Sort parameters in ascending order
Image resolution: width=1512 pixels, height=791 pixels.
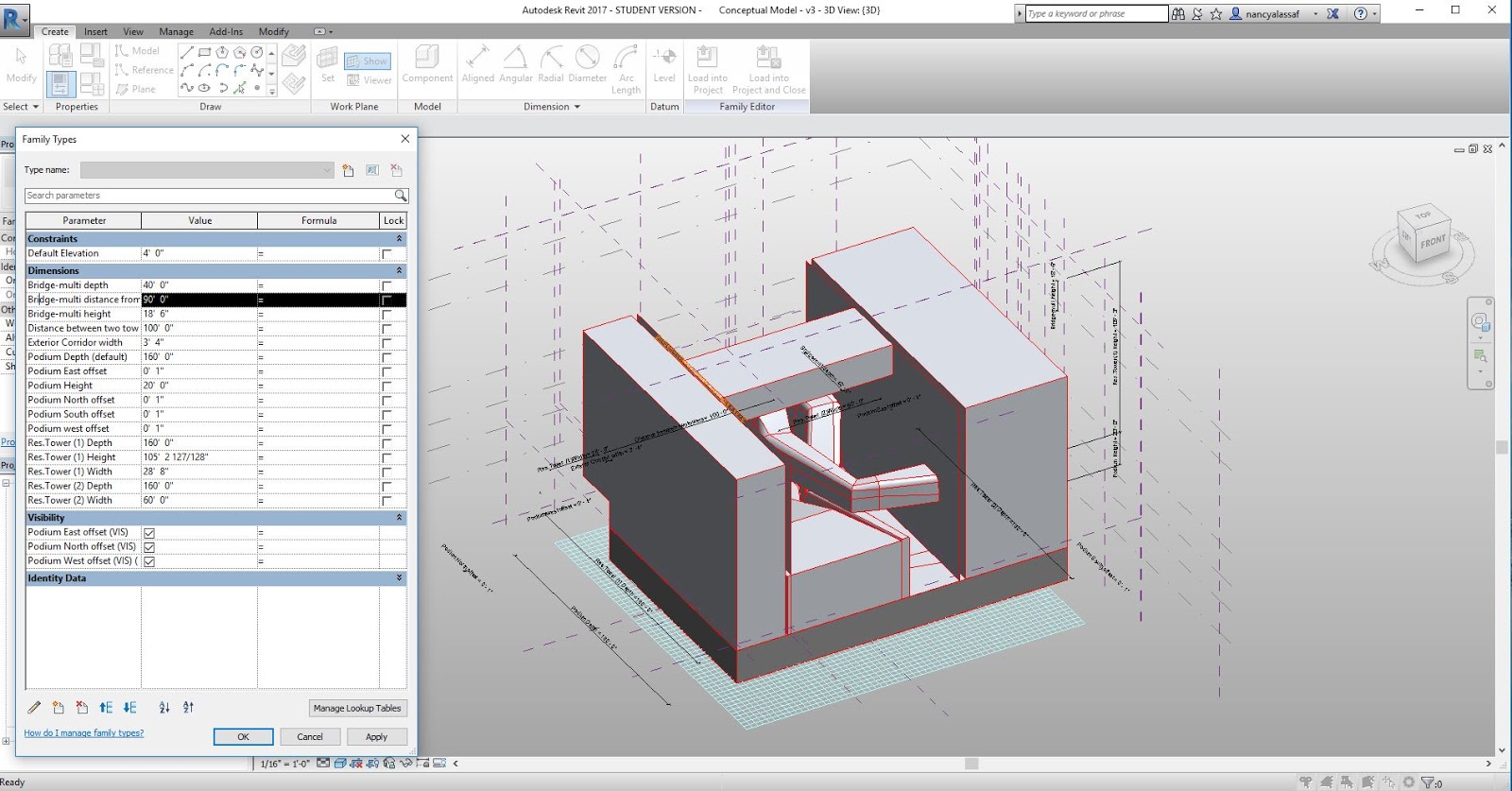[164, 708]
